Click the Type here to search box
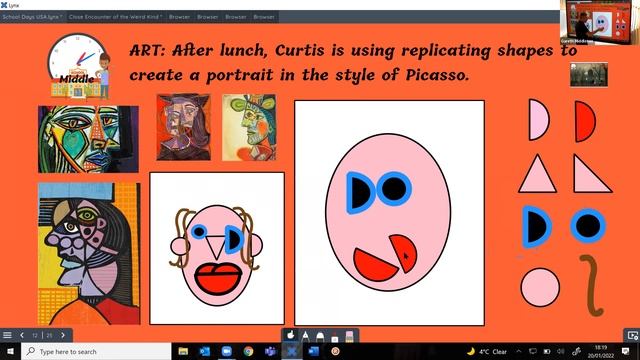The image size is (640, 360). (x=96, y=351)
